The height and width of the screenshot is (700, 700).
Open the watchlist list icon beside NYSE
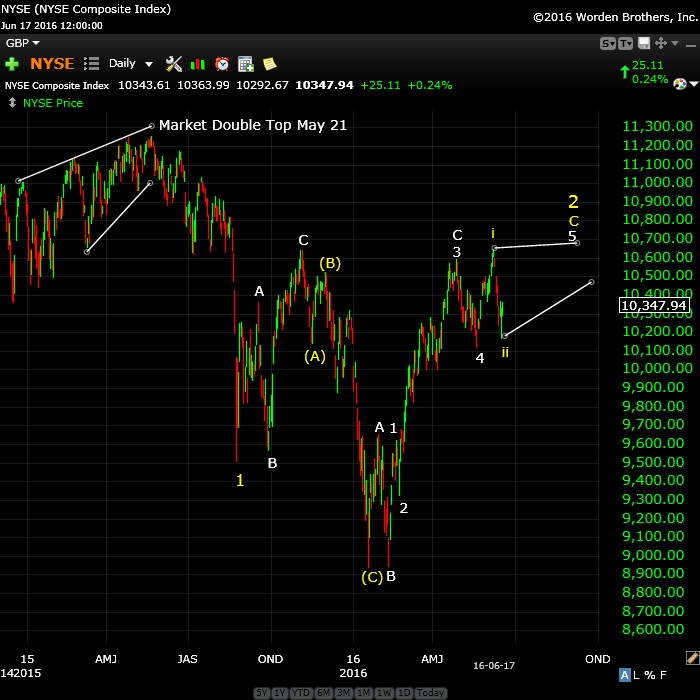[x=92, y=63]
